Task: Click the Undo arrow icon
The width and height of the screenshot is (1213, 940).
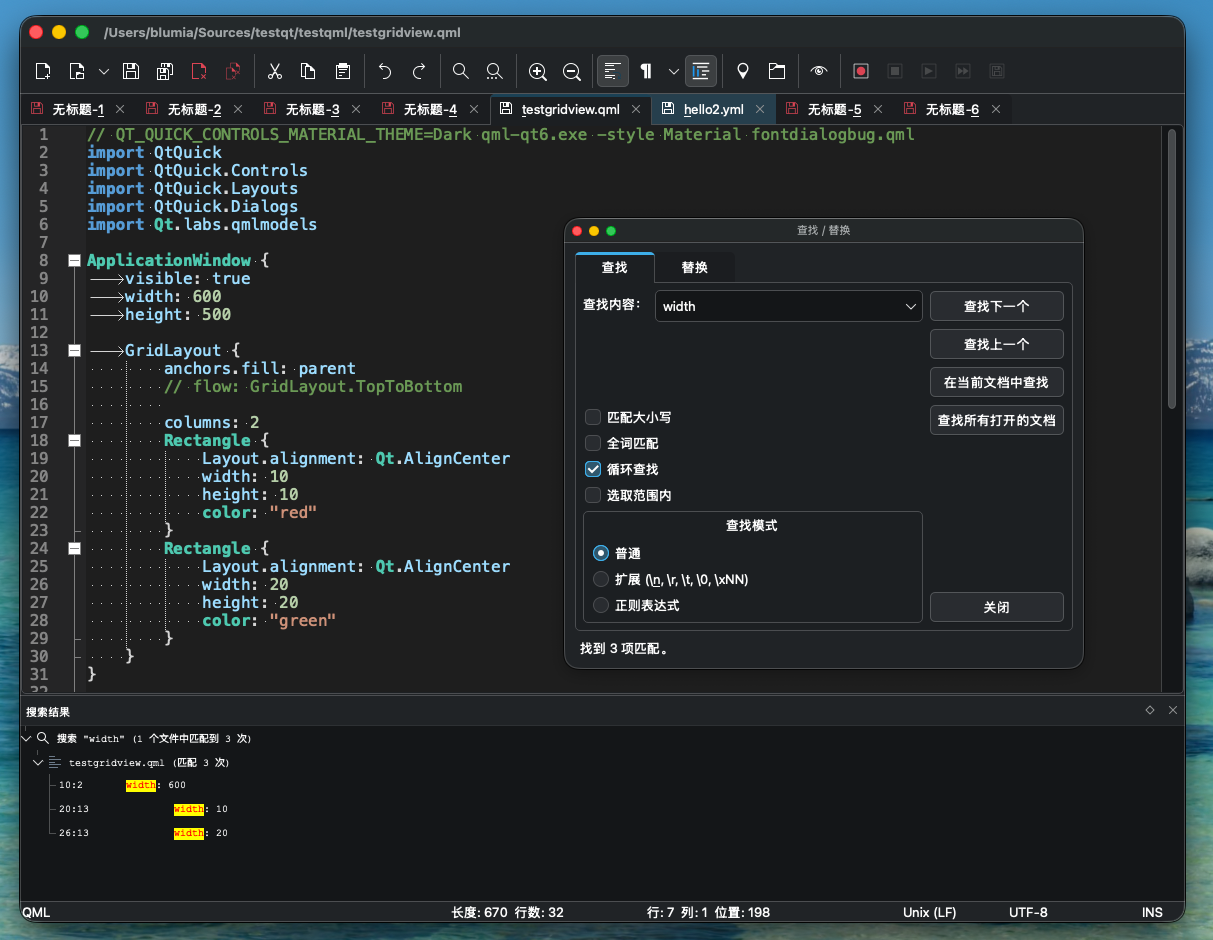Action: pyautogui.click(x=385, y=71)
